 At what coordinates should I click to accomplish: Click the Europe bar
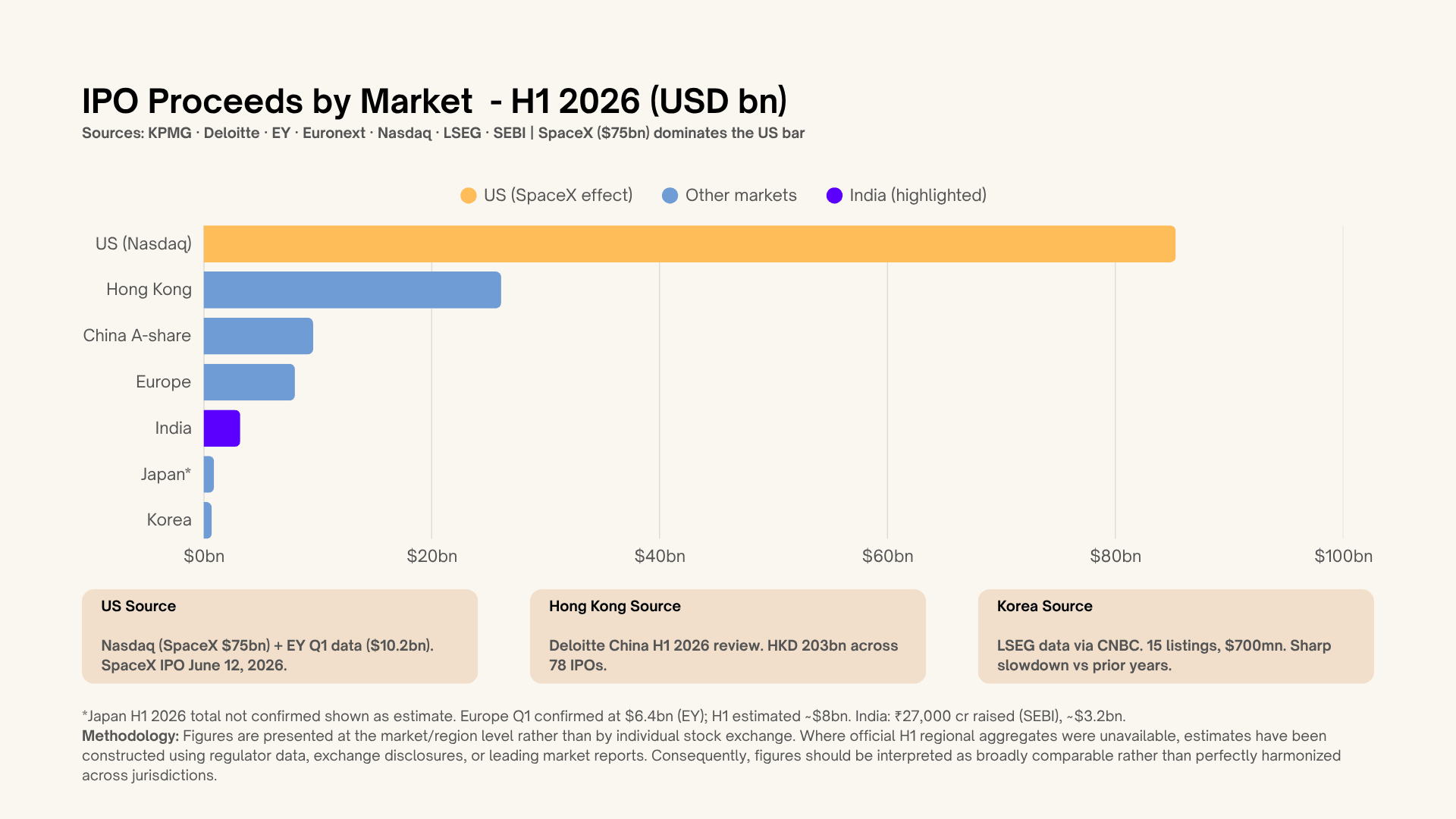coord(249,382)
